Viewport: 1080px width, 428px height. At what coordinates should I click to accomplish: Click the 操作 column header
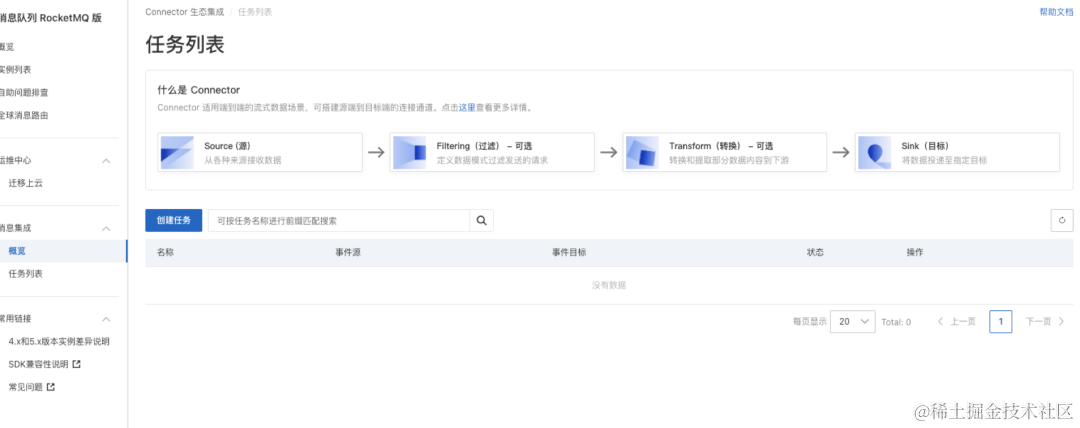tap(915, 253)
